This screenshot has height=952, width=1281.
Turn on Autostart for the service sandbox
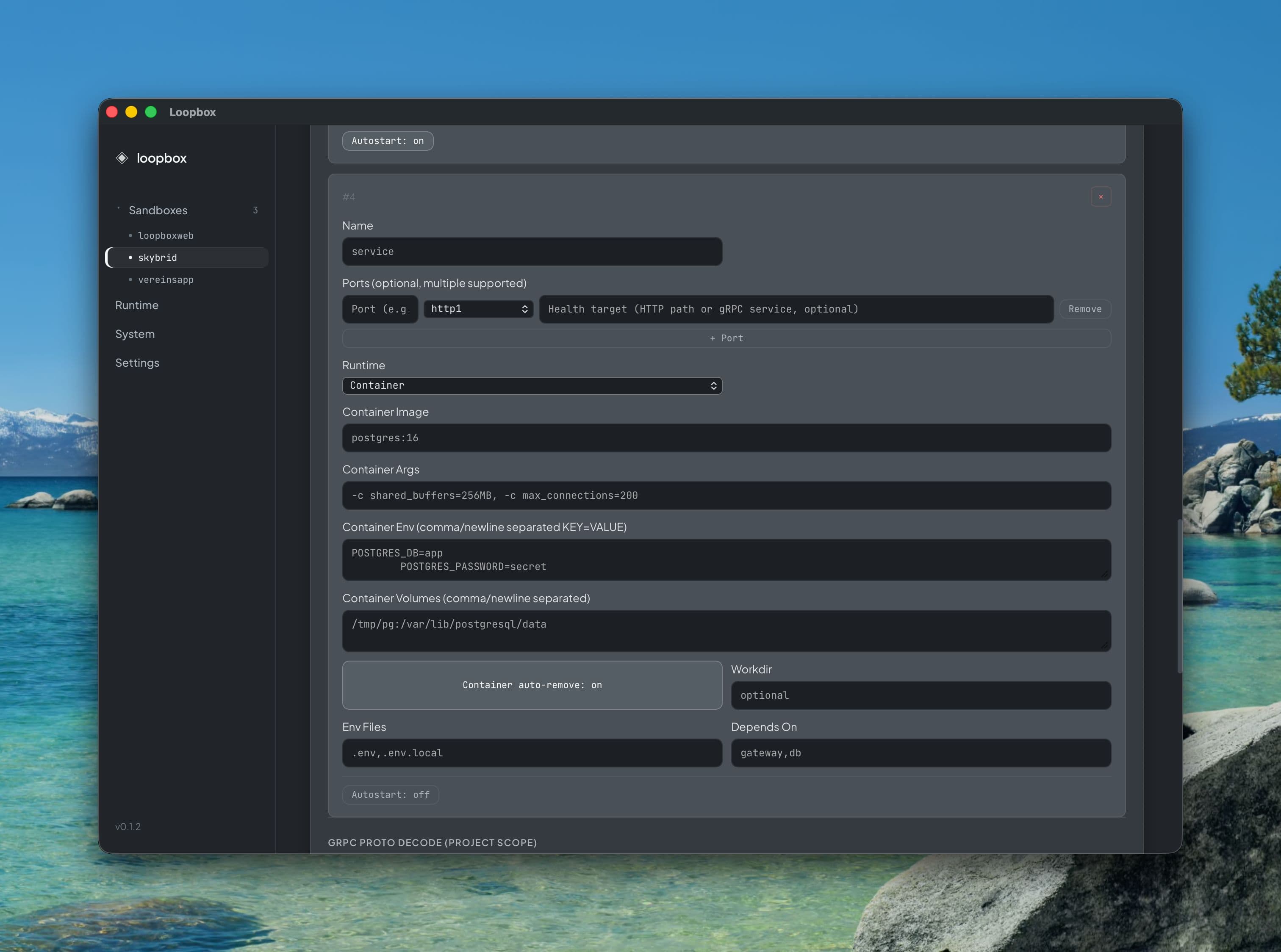pos(390,795)
